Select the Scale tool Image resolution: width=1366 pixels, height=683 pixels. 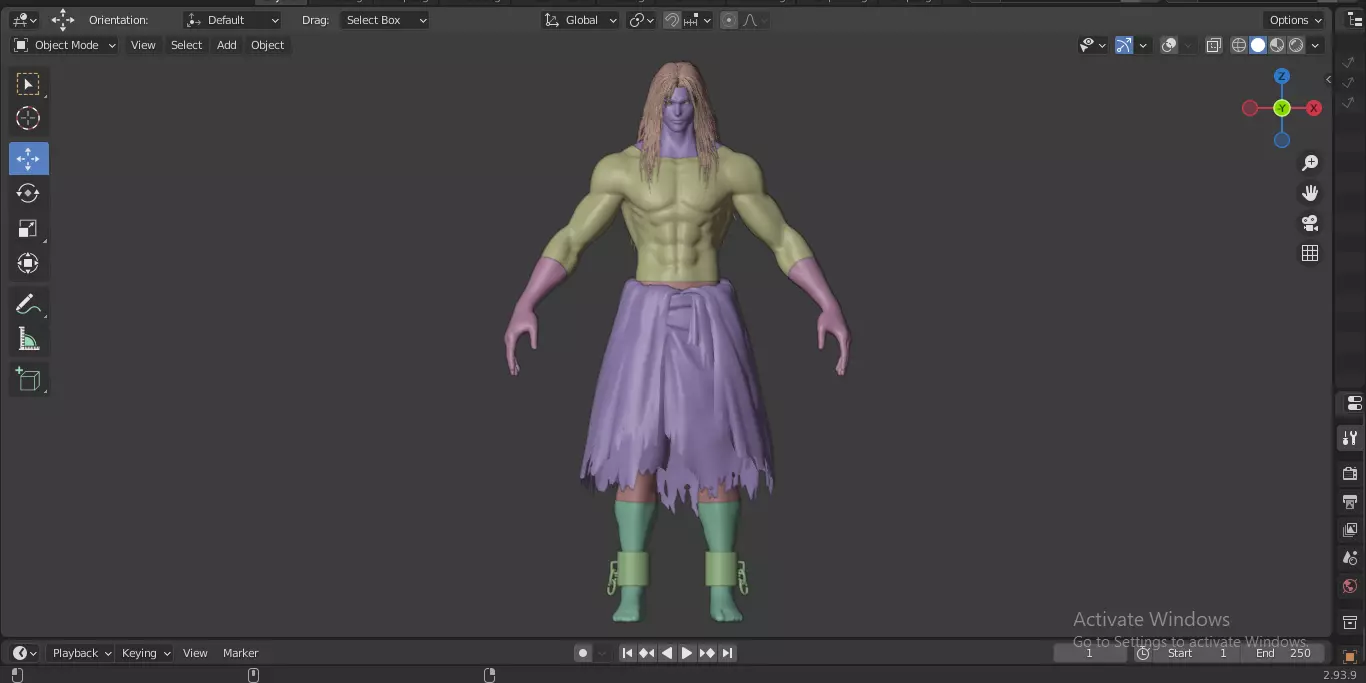[x=28, y=229]
